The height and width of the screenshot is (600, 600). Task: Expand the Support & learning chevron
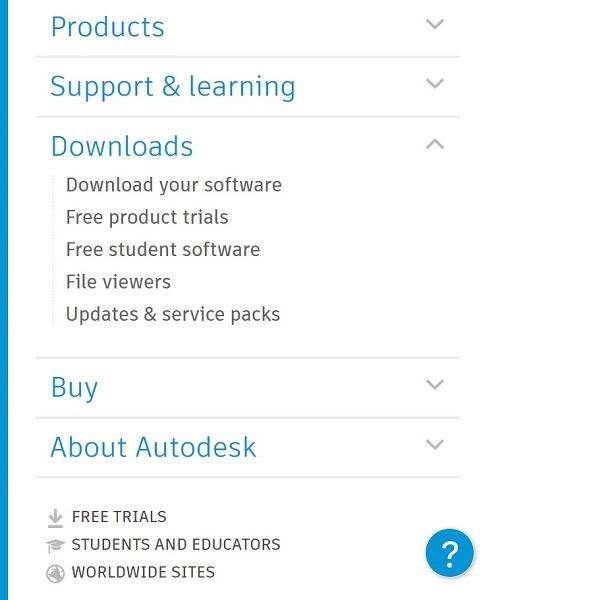click(x=434, y=84)
